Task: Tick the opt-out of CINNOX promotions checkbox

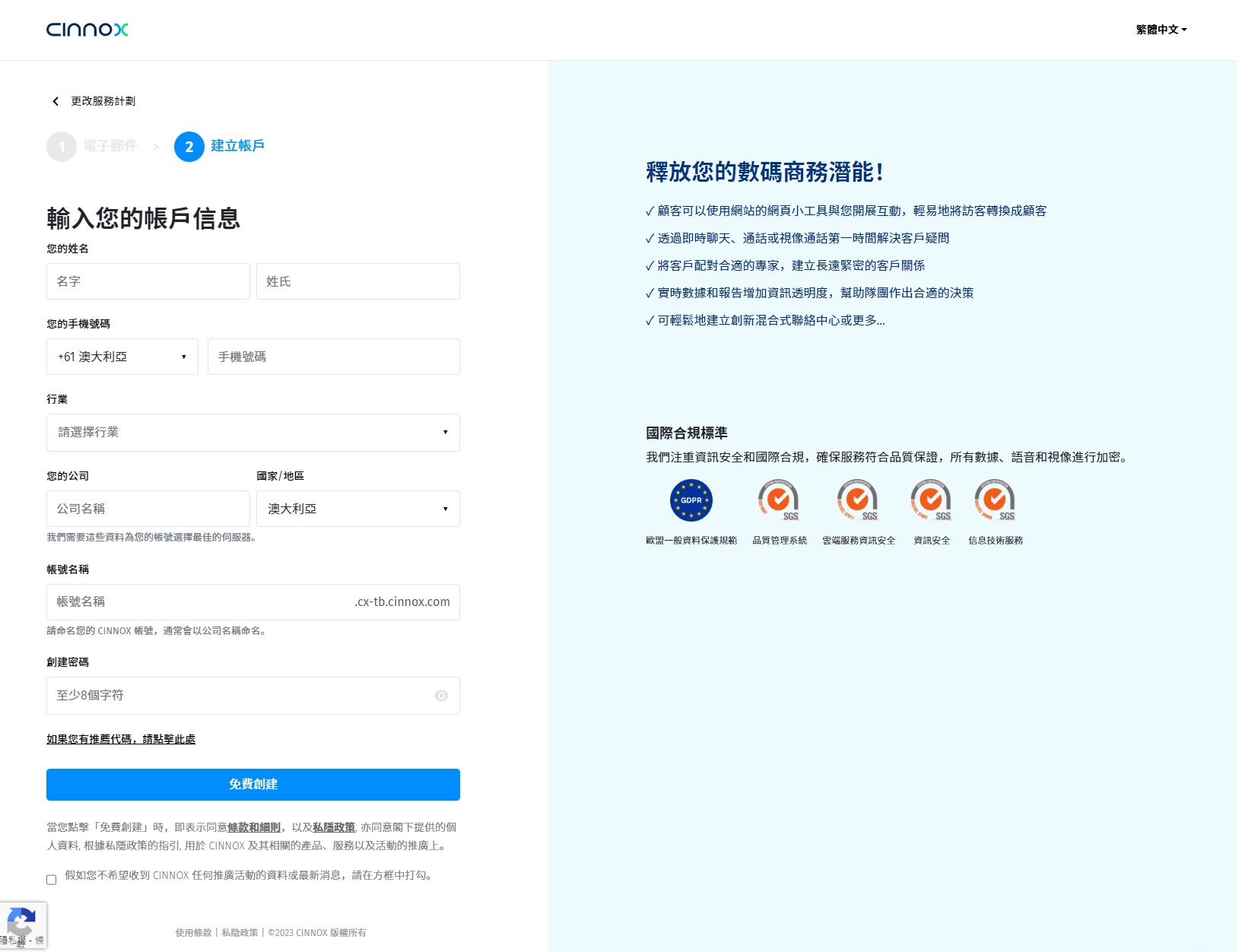Action: 52,880
